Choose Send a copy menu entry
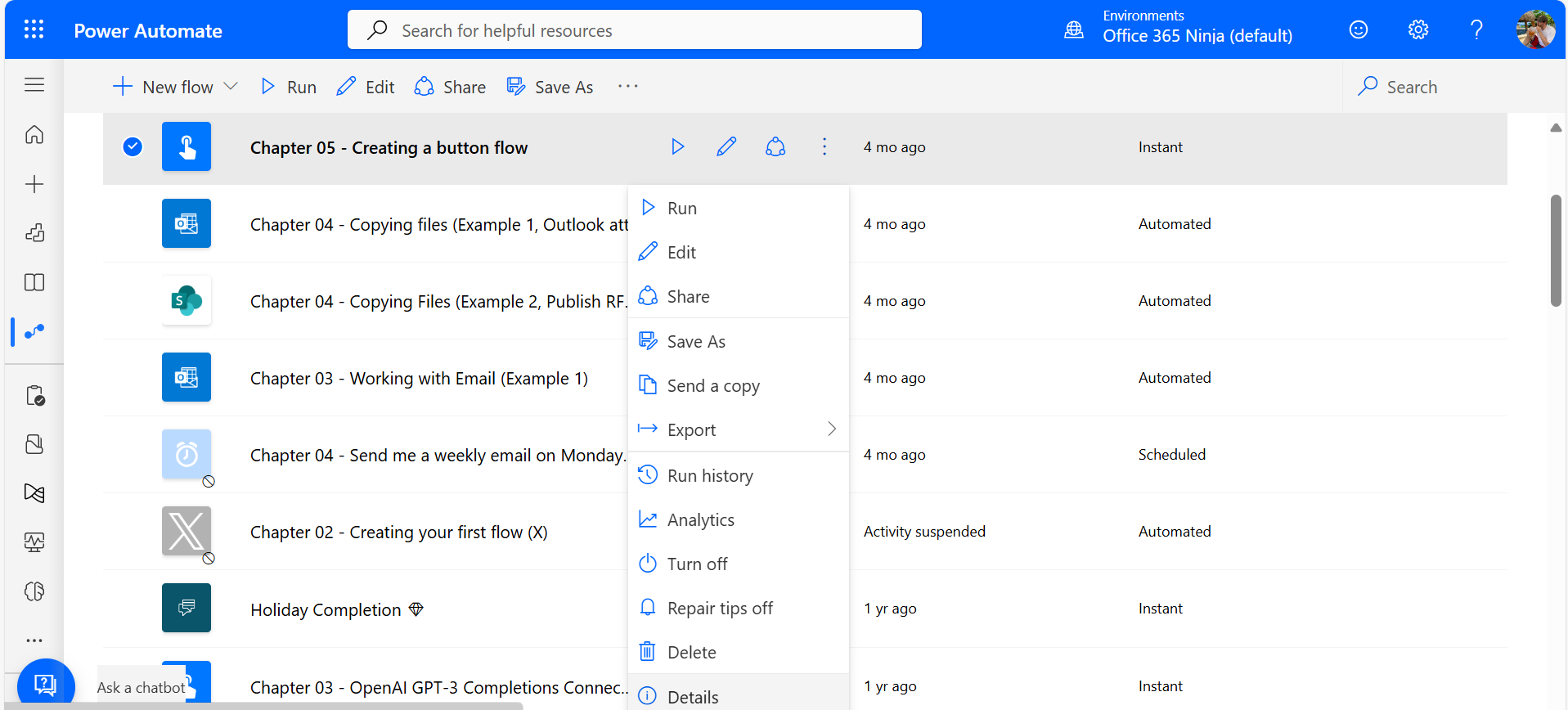This screenshot has width=1568, height=710. coord(739,385)
